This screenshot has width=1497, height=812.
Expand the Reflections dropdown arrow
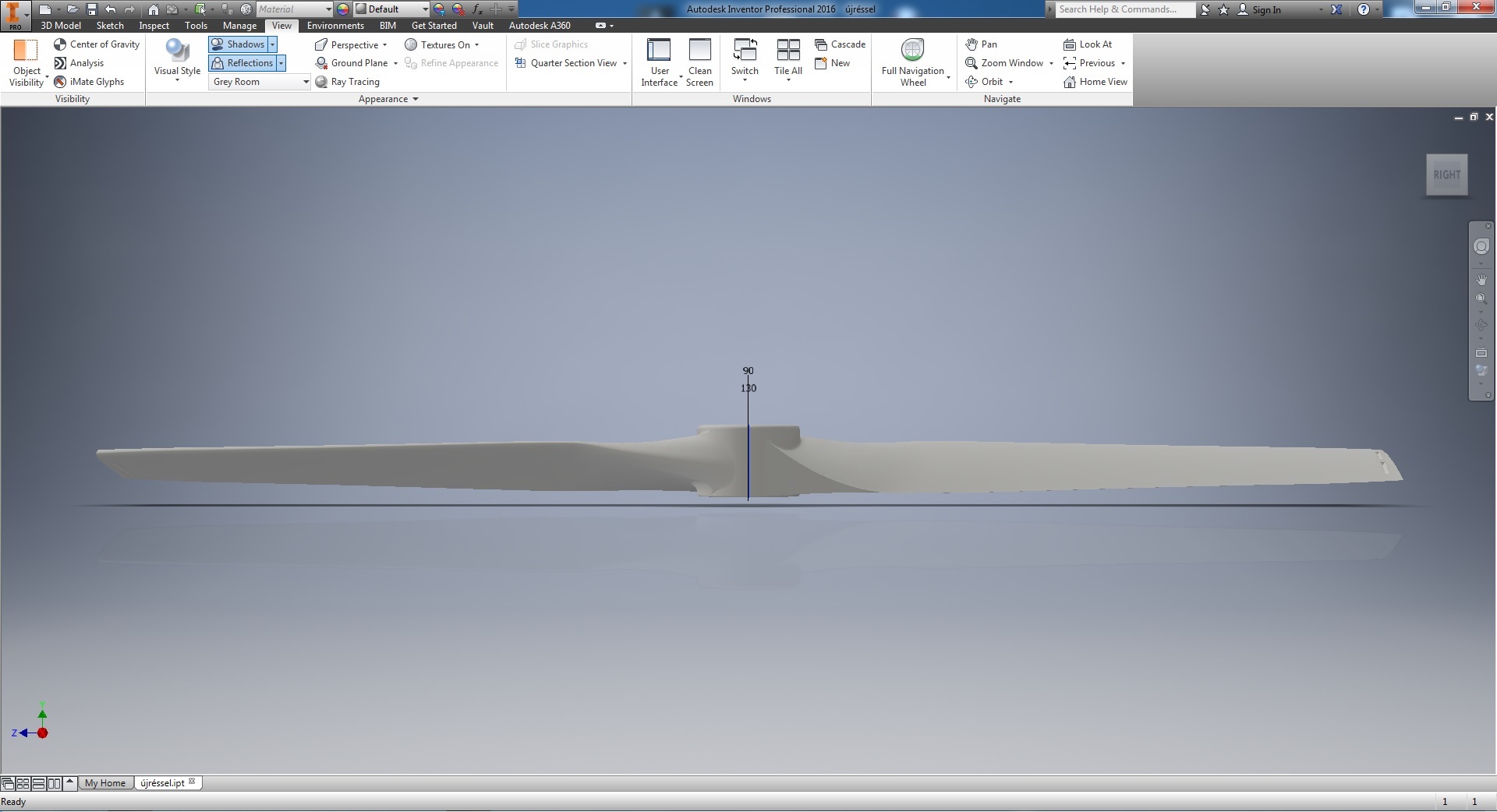pyautogui.click(x=281, y=63)
